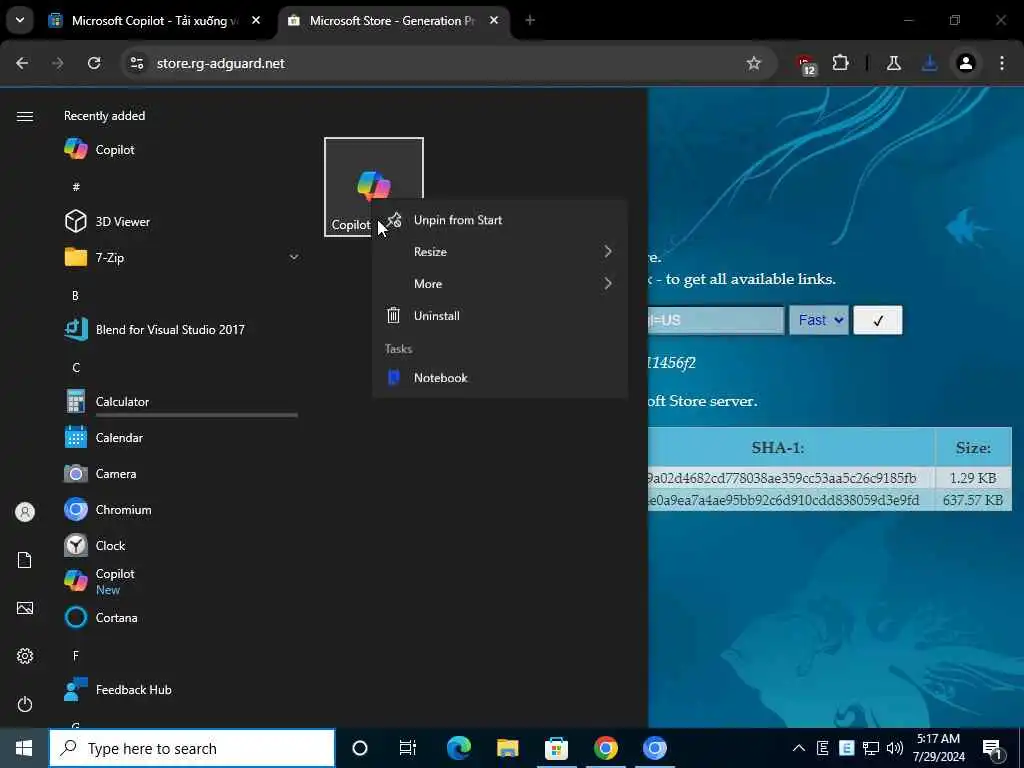Open Microsoft Edge from the taskbar
The image size is (1024, 768).
coord(458,748)
